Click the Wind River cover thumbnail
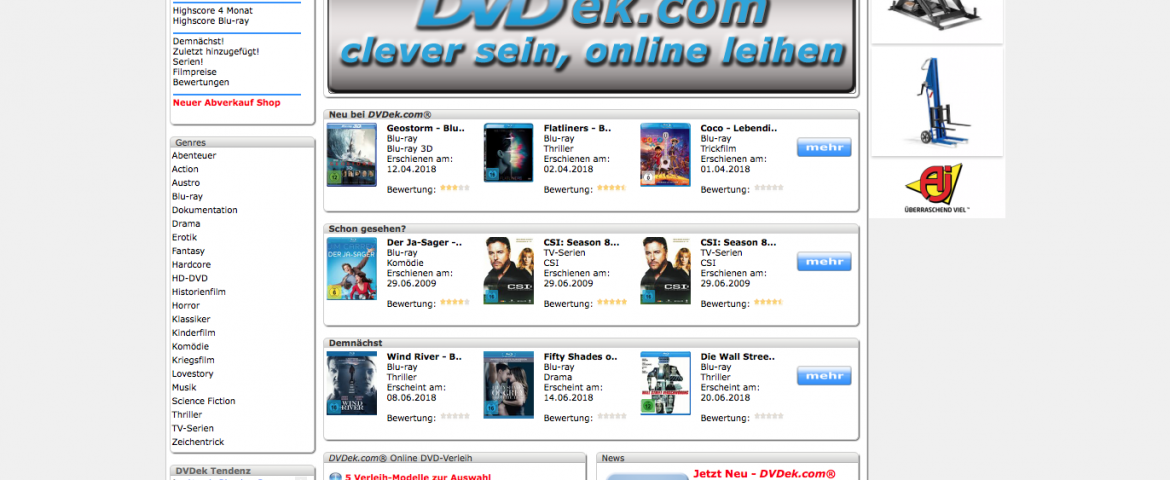The image size is (1170, 480). tap(351, 383)
